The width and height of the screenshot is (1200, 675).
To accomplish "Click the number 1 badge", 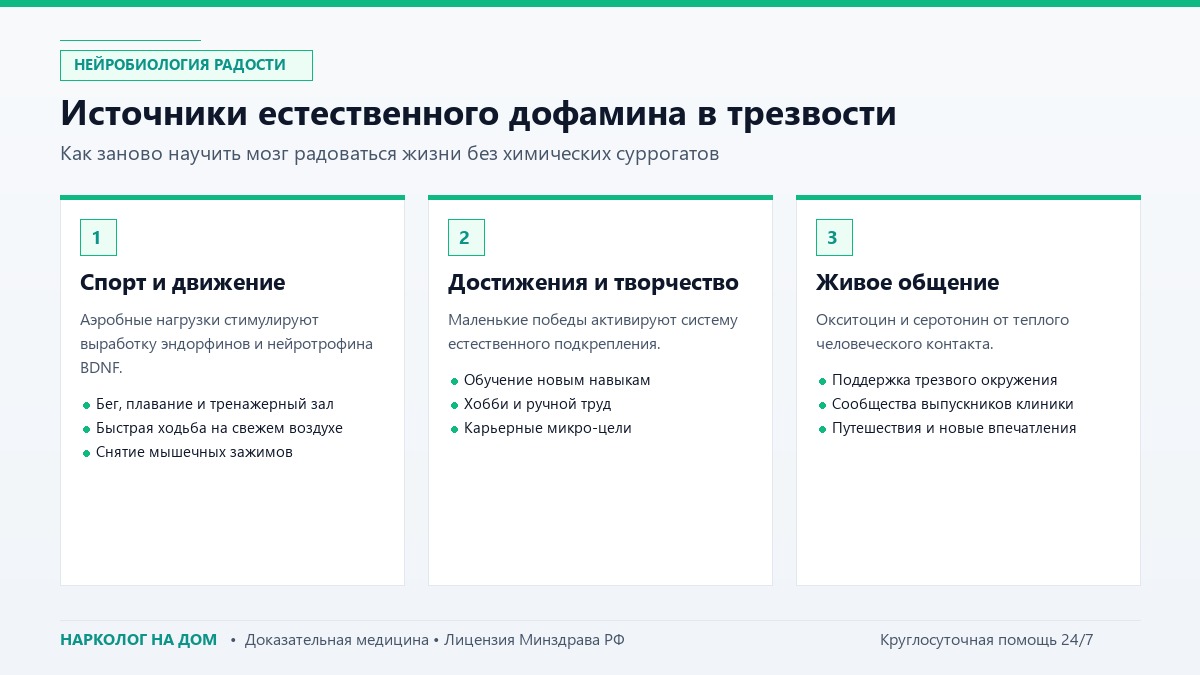I will 98,237.
